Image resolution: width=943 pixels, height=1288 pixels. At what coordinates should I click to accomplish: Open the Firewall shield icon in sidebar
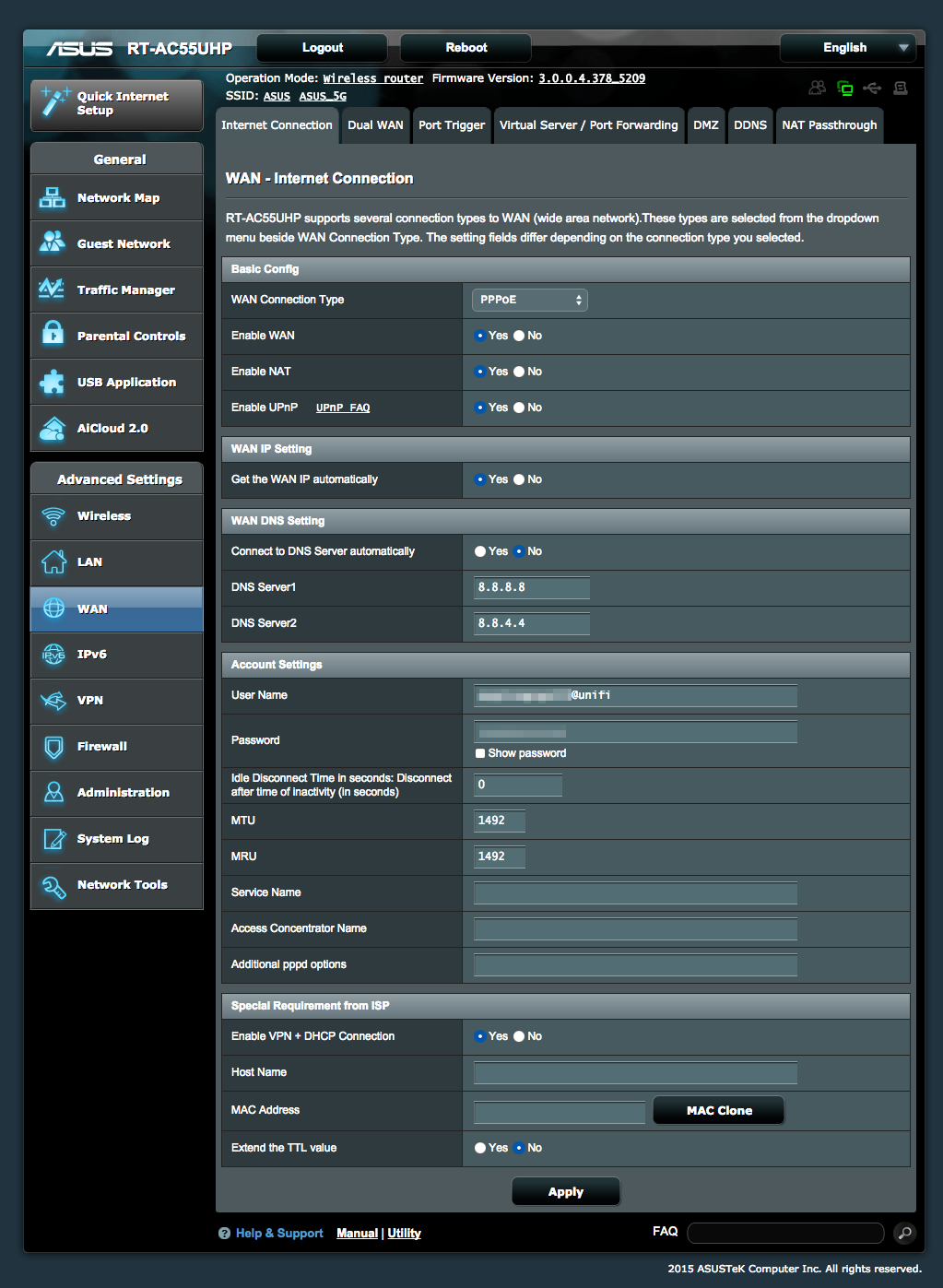click(53, 747)
